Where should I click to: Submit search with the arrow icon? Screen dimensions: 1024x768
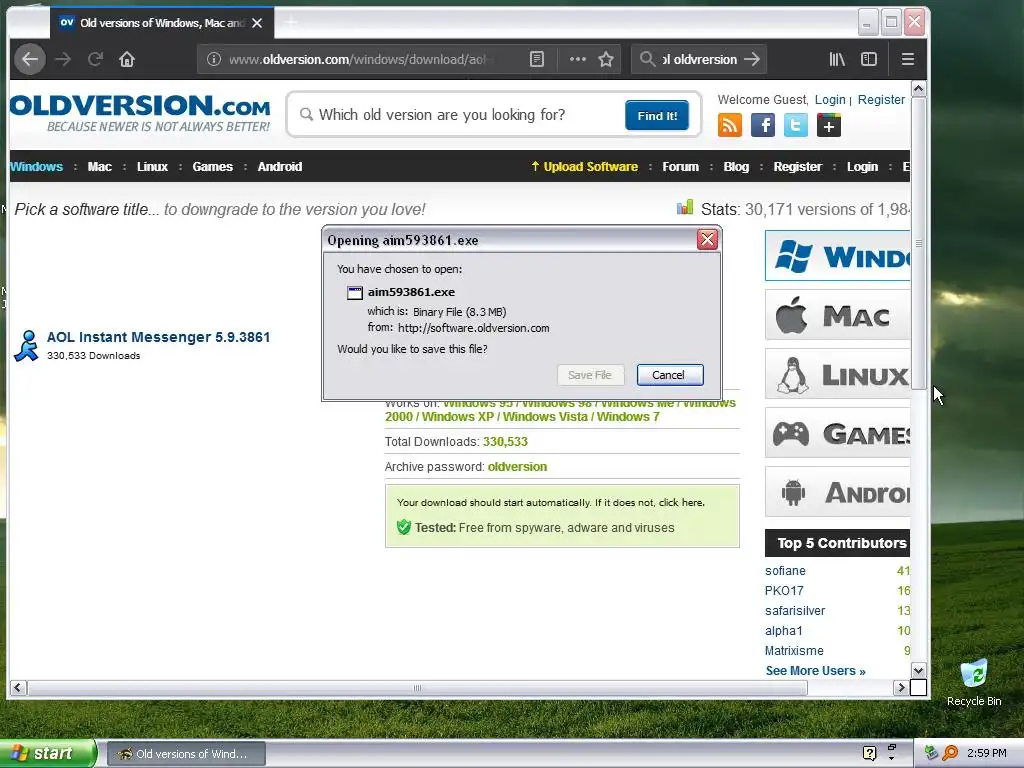pyautogui.click(x=752, y=59)
